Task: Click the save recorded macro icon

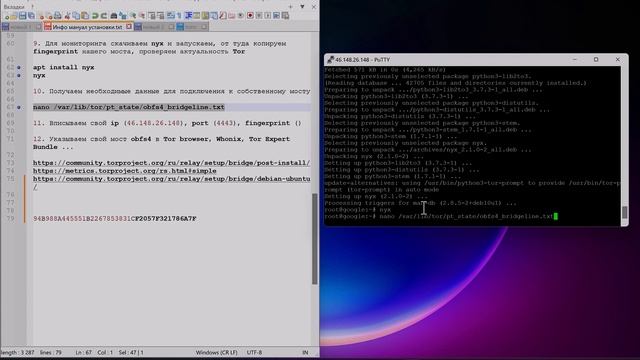Action: click(x=285, y=16)
